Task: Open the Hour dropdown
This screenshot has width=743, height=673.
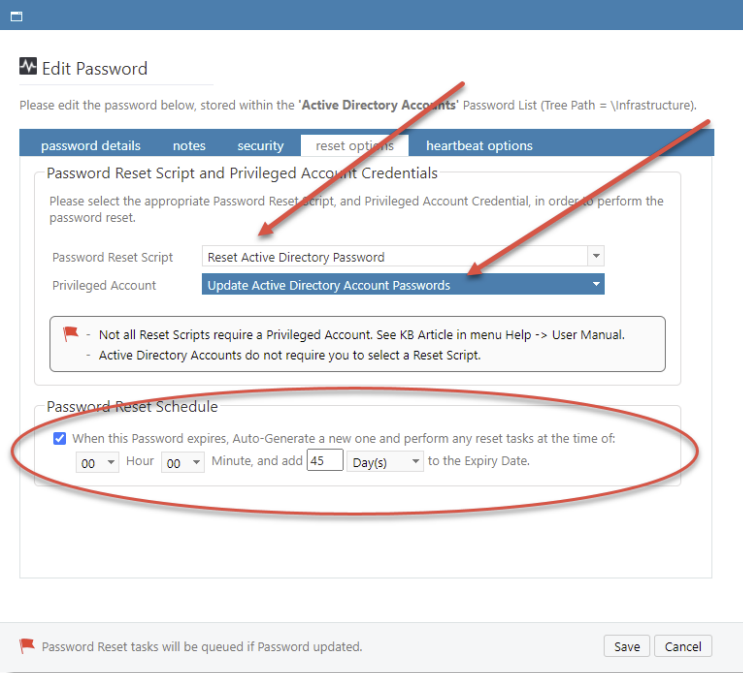Action: click(98, 461)
